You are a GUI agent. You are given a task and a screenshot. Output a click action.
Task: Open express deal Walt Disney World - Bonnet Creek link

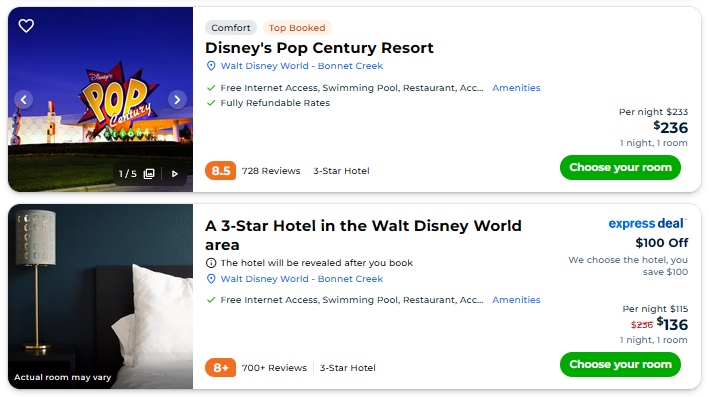point(302,279)
